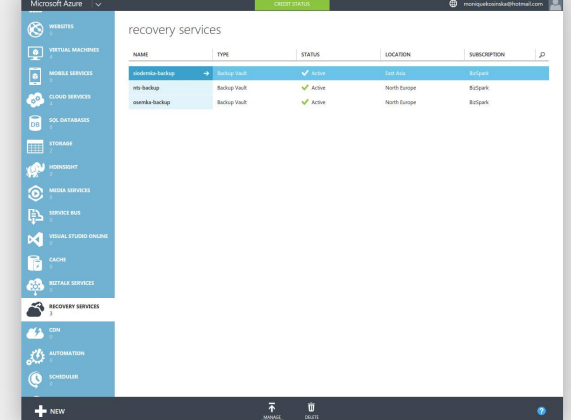Open the Websites section icon

coord(35,30)
